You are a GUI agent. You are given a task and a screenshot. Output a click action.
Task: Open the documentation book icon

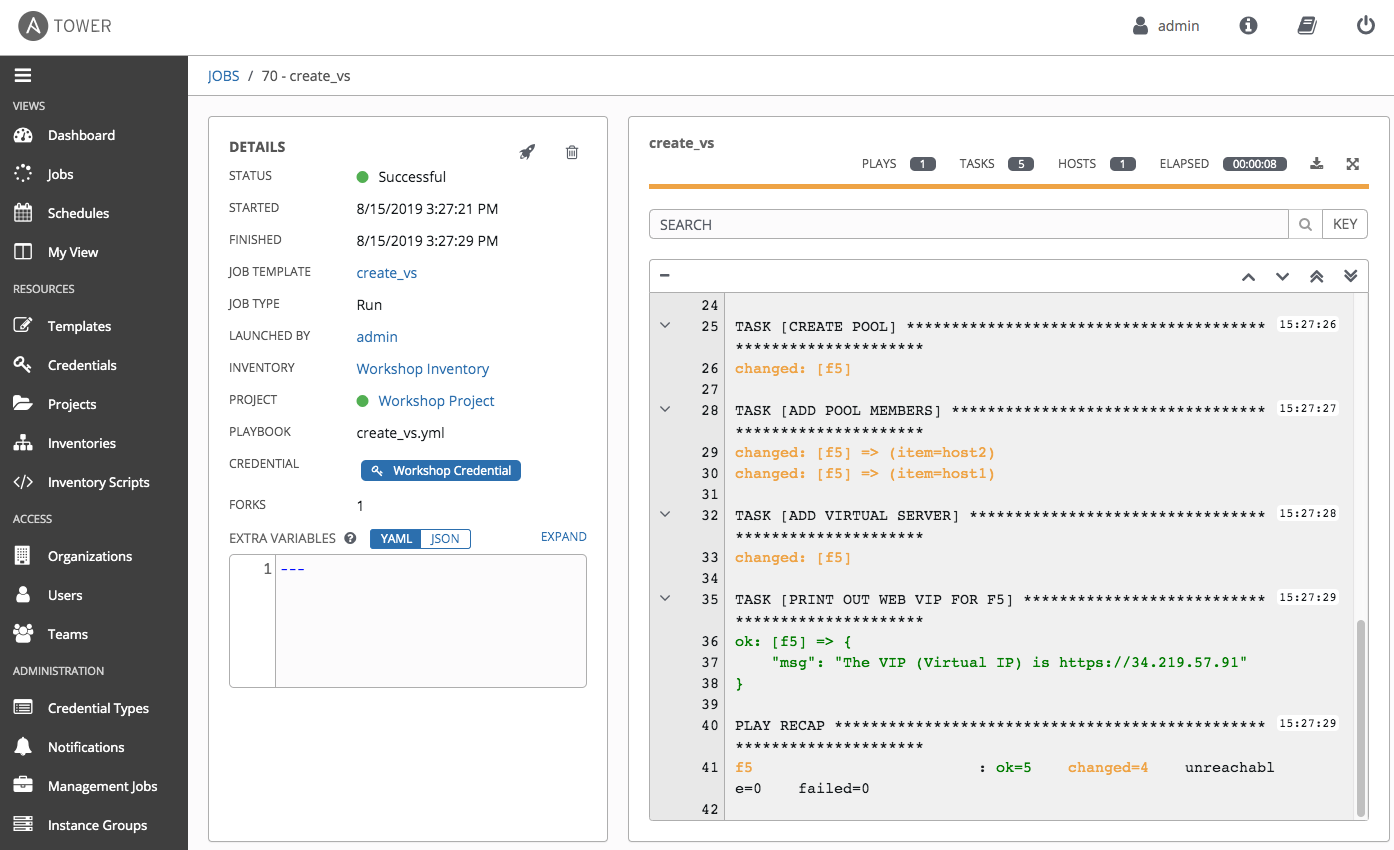(x=1307, y=26)
